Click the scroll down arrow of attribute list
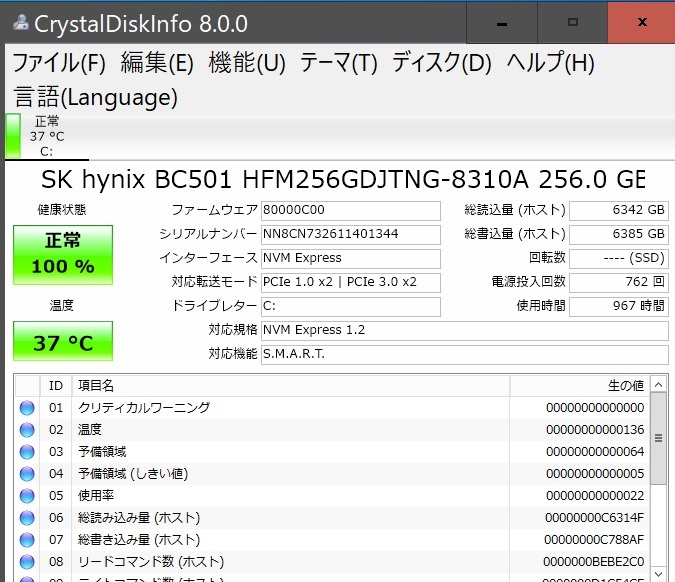Image resolution: width=675 pixels, height=582 pixels. tap(658, 574)
